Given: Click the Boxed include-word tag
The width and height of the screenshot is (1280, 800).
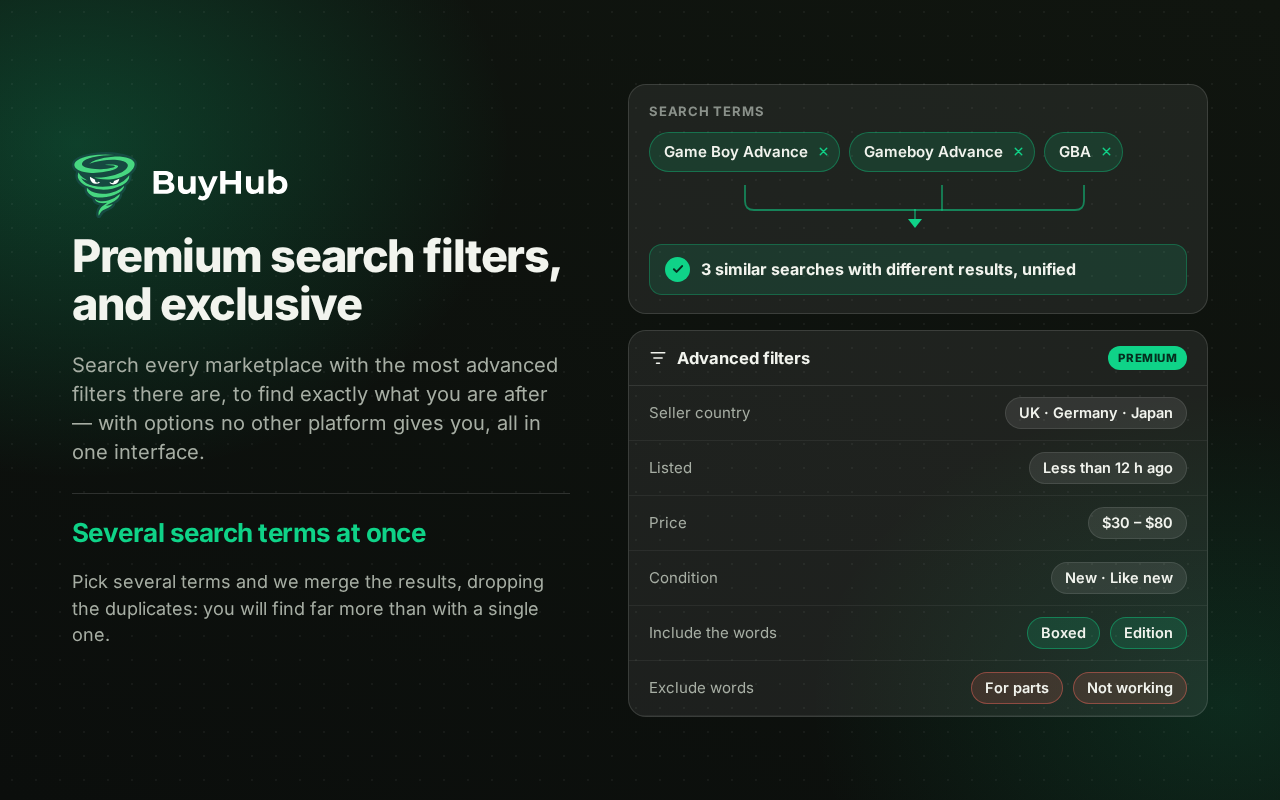Looking at the screenshot, I should pos(1063,633).
